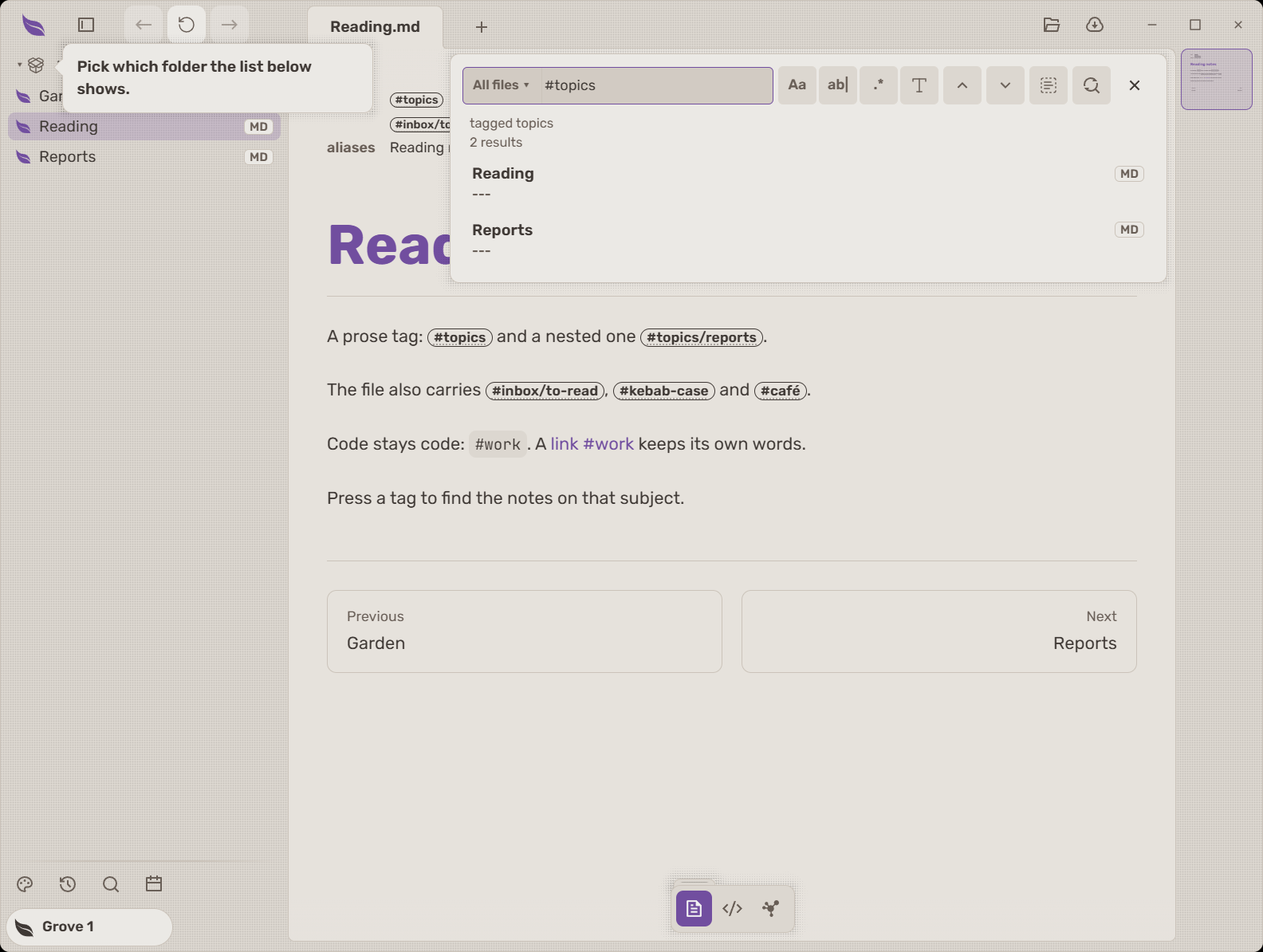Click the reload icon in the toolbar
Viewport: 1263px width, 952px height.
(187, 25)
